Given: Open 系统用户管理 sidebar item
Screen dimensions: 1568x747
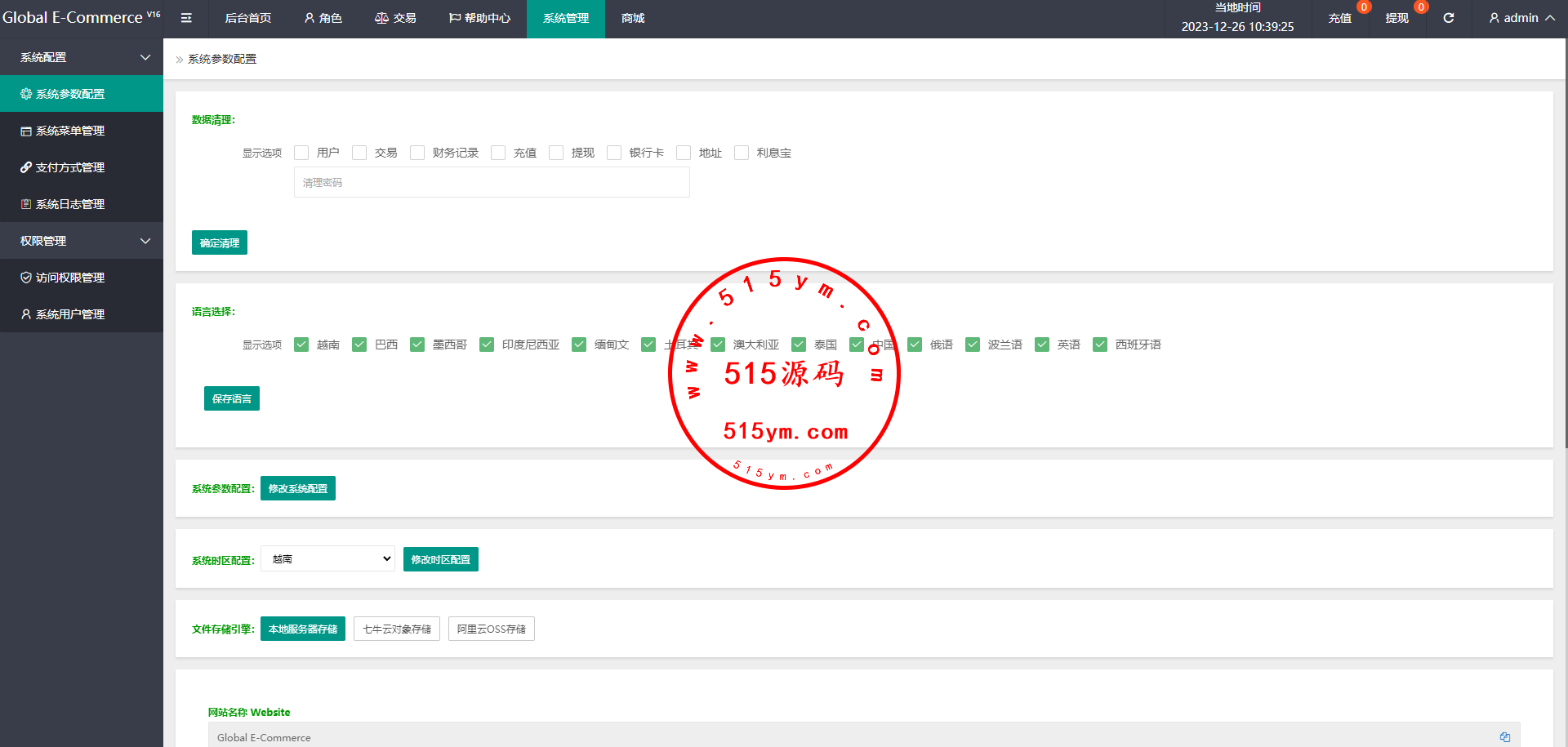Looking at the screenshot, I should pyautogui.click(x=69, y=314).
